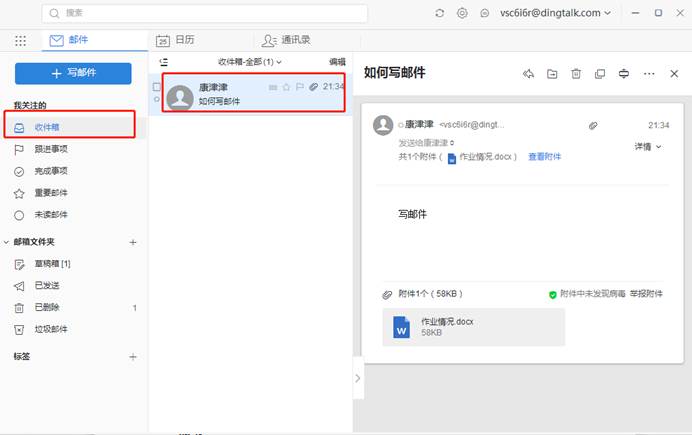Click the refresh sync icon at top
This screenshot has width=692, height=435.
(440, 13)
